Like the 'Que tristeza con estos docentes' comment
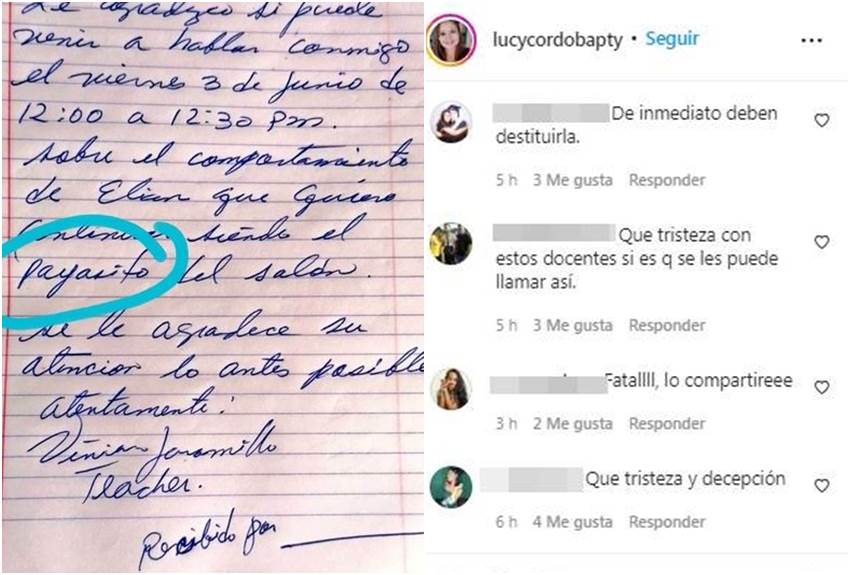Image resolution: width=850 pixels, height=575 pixels. 822,242
